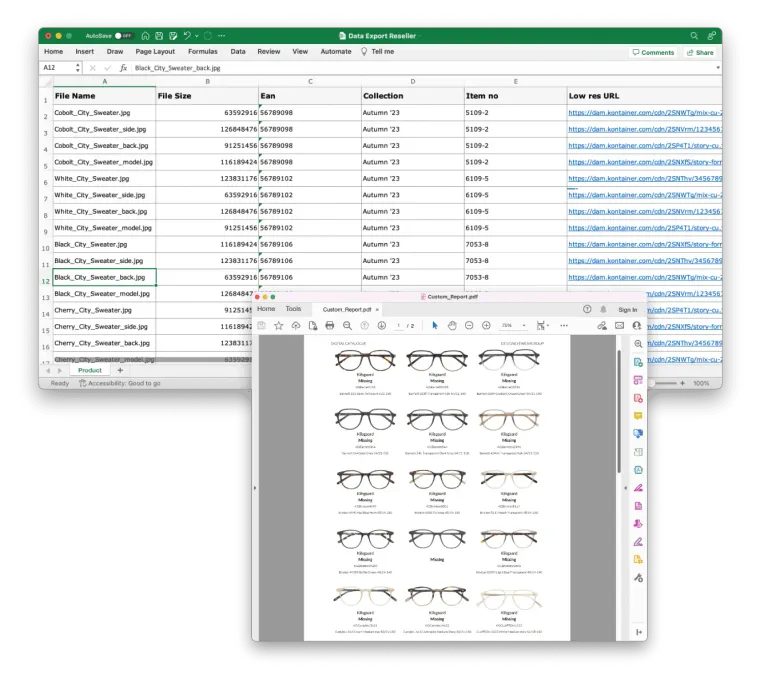Screen dimensions: 768x686
Task: Click the email envelope icon in PDF toolbar
Action: coord(620,326)
